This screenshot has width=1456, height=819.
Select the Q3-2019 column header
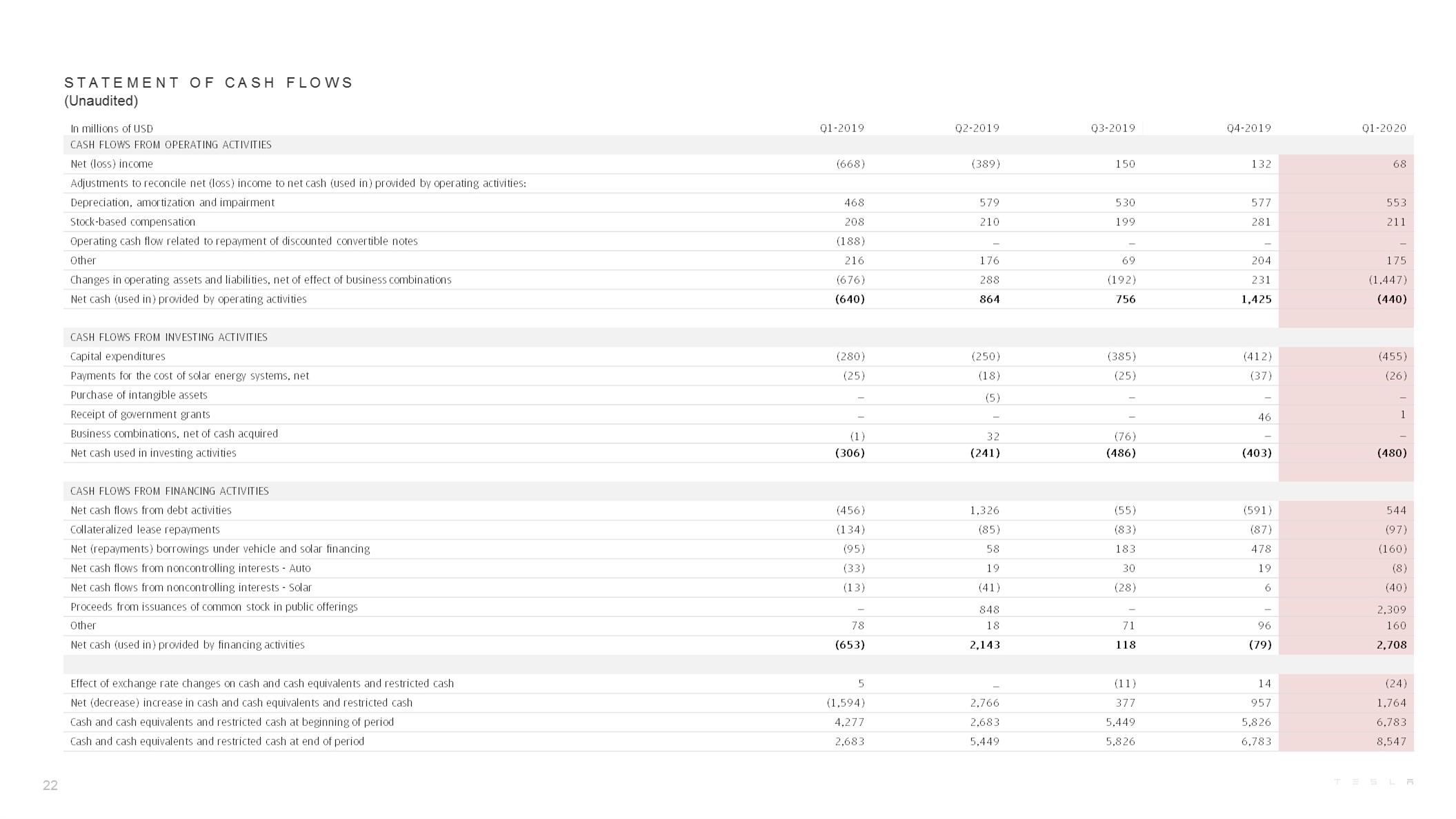tap(1113, 128)
